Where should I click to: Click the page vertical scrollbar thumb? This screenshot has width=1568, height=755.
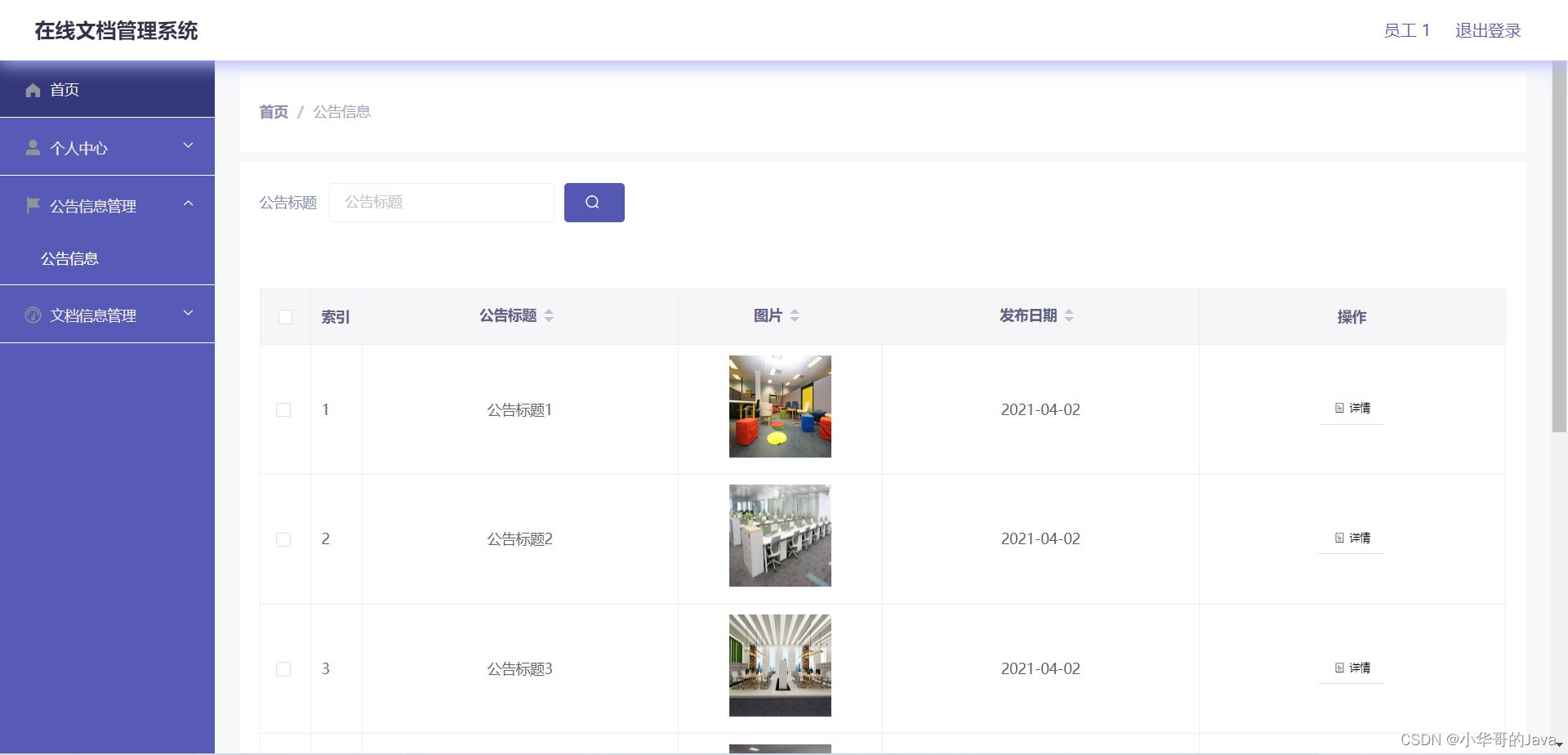coord(1559,247)
